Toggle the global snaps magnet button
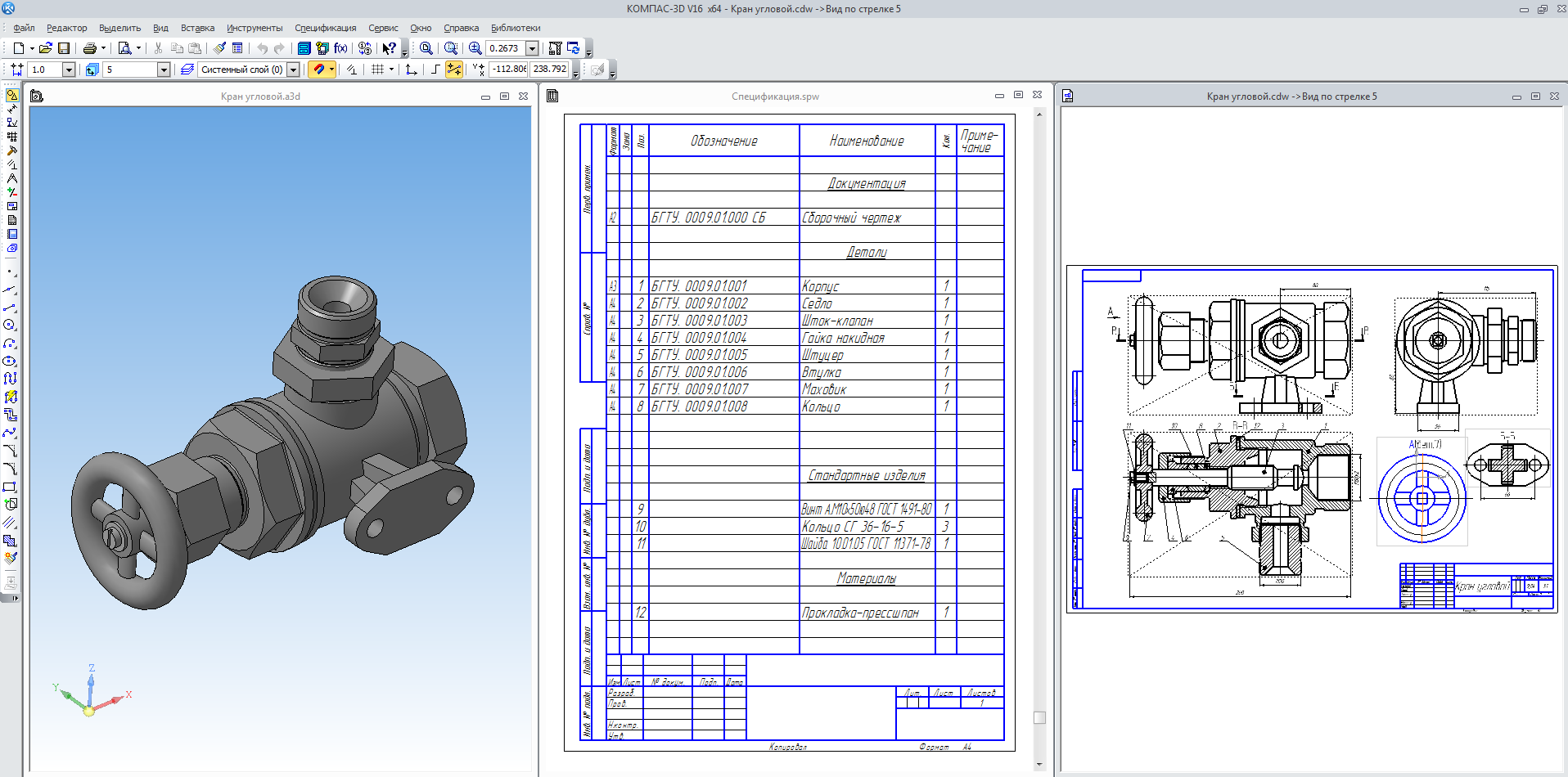 click(x=318, y=70)
